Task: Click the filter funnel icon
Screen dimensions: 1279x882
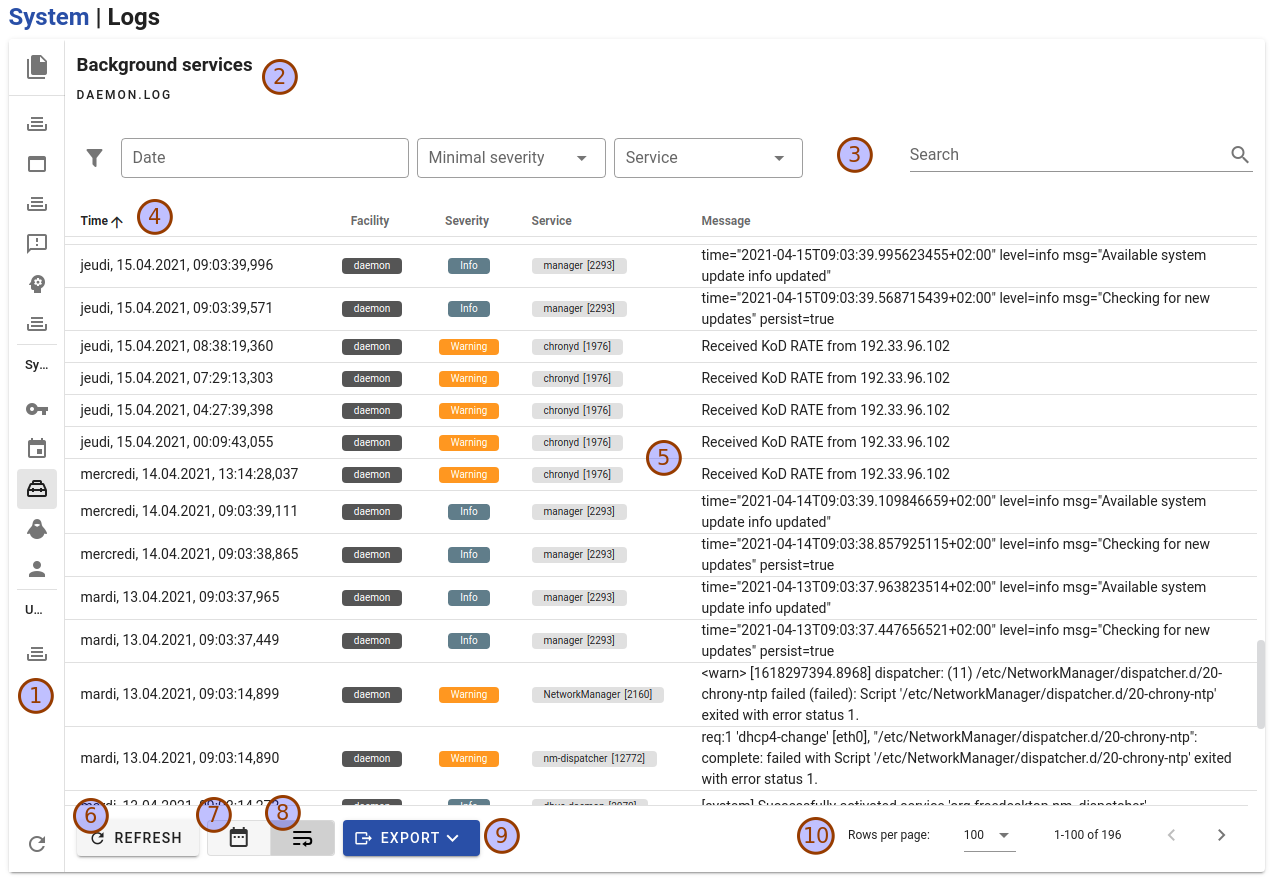Action: pos(95,158)
